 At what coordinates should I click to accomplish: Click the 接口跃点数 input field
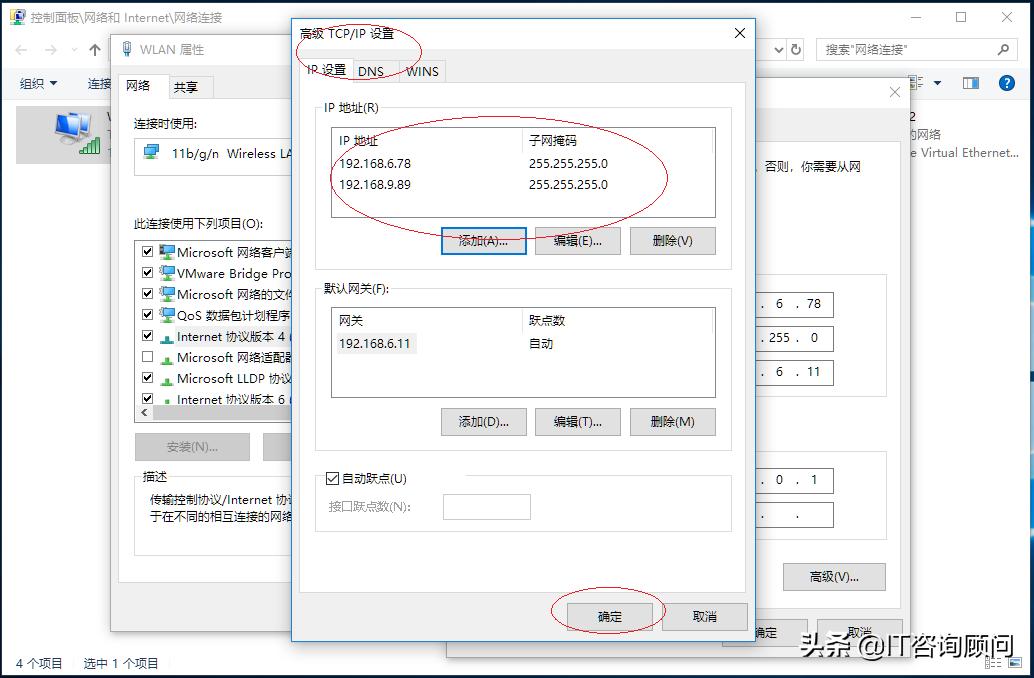tap(486, 506)
